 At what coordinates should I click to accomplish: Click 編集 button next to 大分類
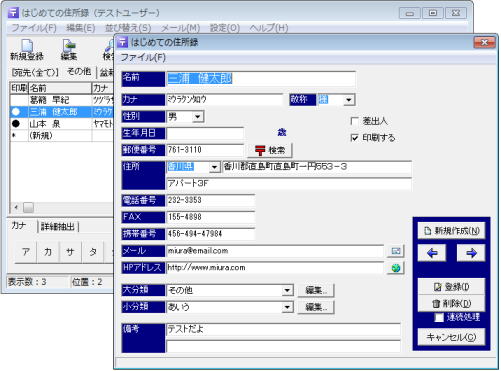tap(316, 290)
